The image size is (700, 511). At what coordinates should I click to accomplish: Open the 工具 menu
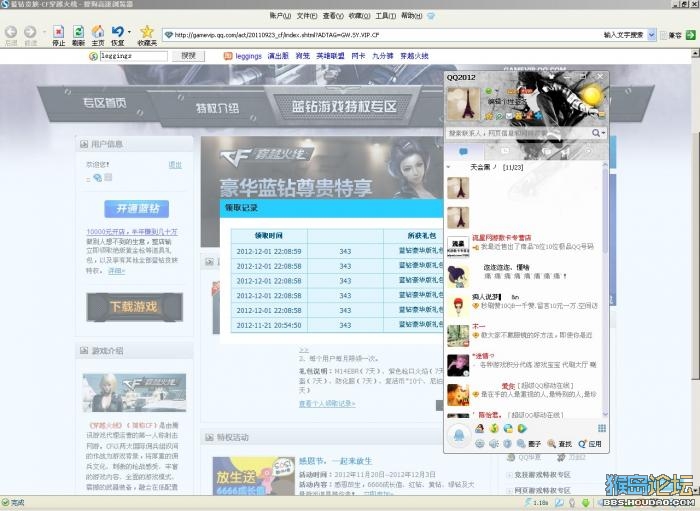tap(386, 16)
